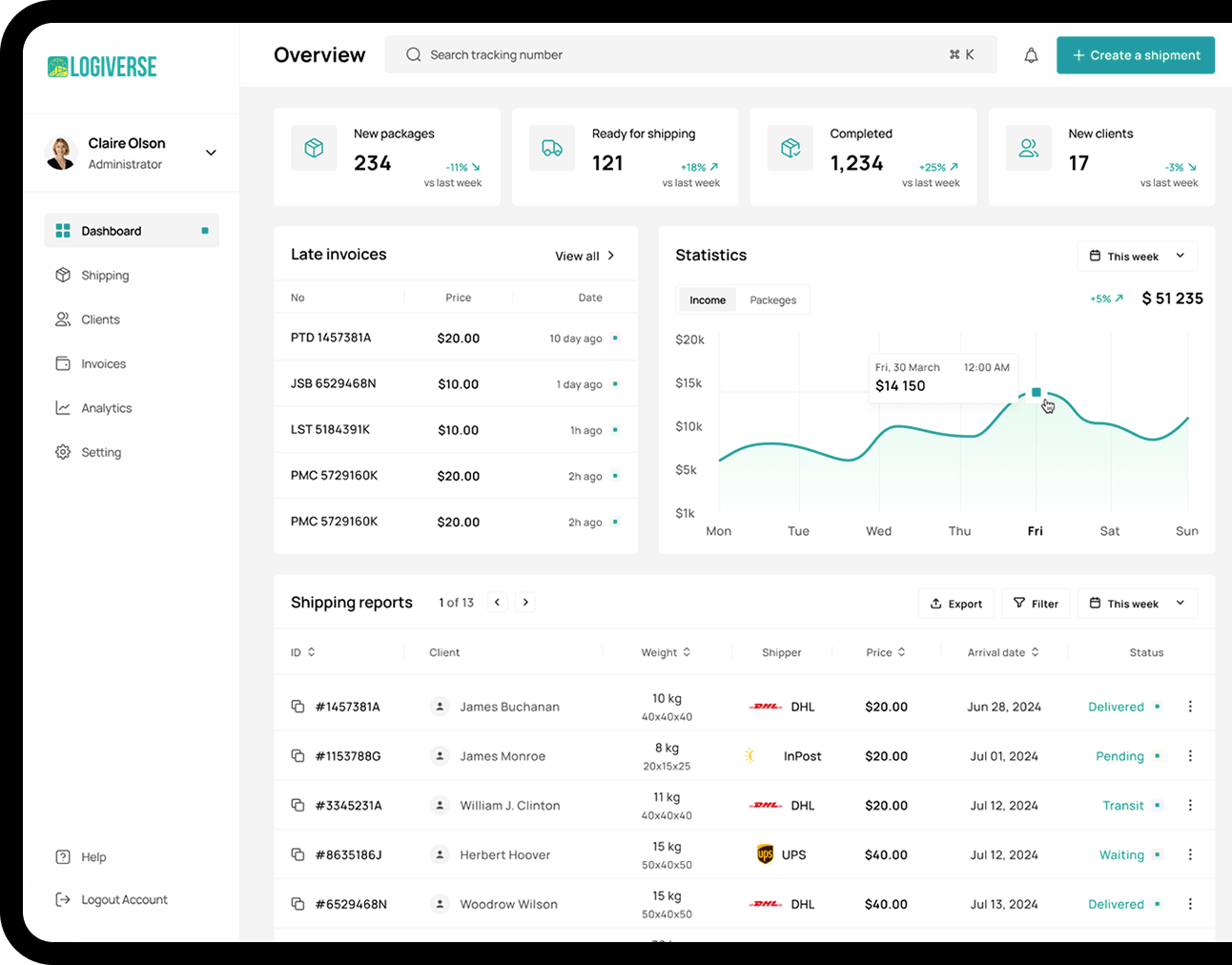The width and height of the screenshot is (1232, 965).
Task: Open Shipping reports This week dropdown
Action: click(1137, 604)
